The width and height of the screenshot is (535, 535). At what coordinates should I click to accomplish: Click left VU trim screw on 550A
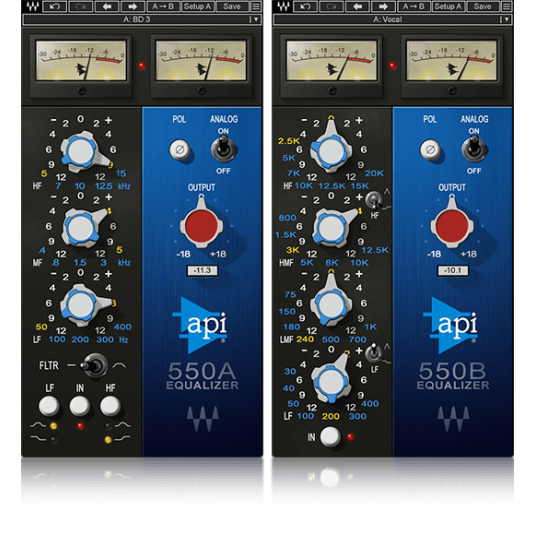(x=81, y=91)
